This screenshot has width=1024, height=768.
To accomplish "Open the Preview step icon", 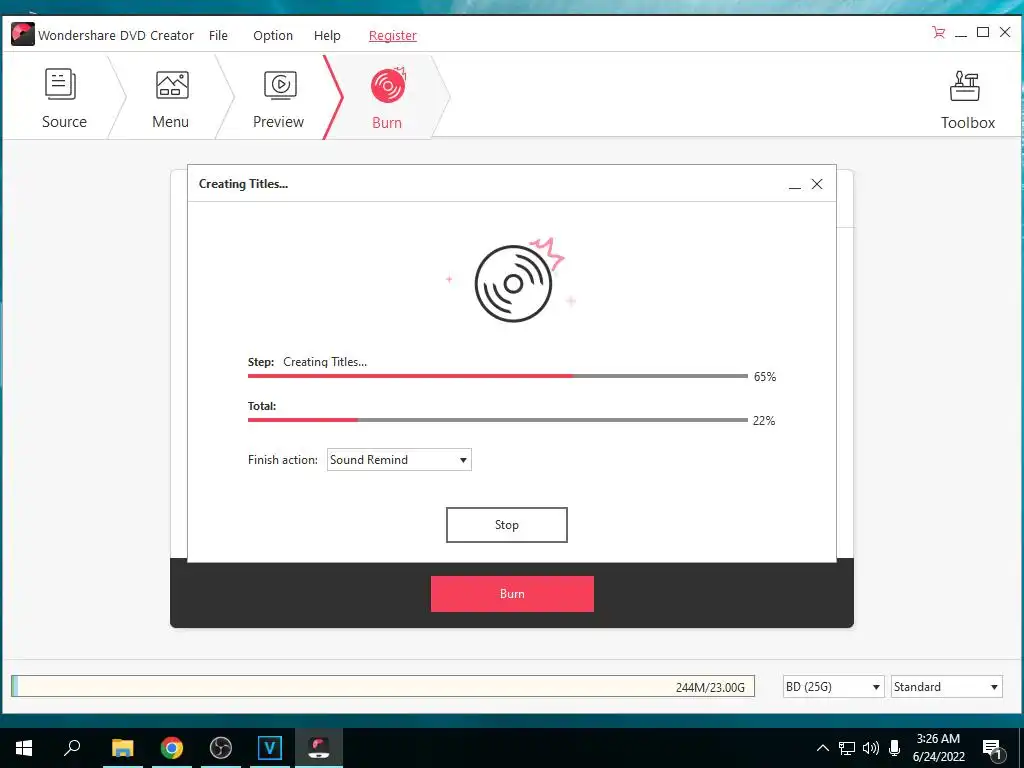I will (x=280, y=85).
